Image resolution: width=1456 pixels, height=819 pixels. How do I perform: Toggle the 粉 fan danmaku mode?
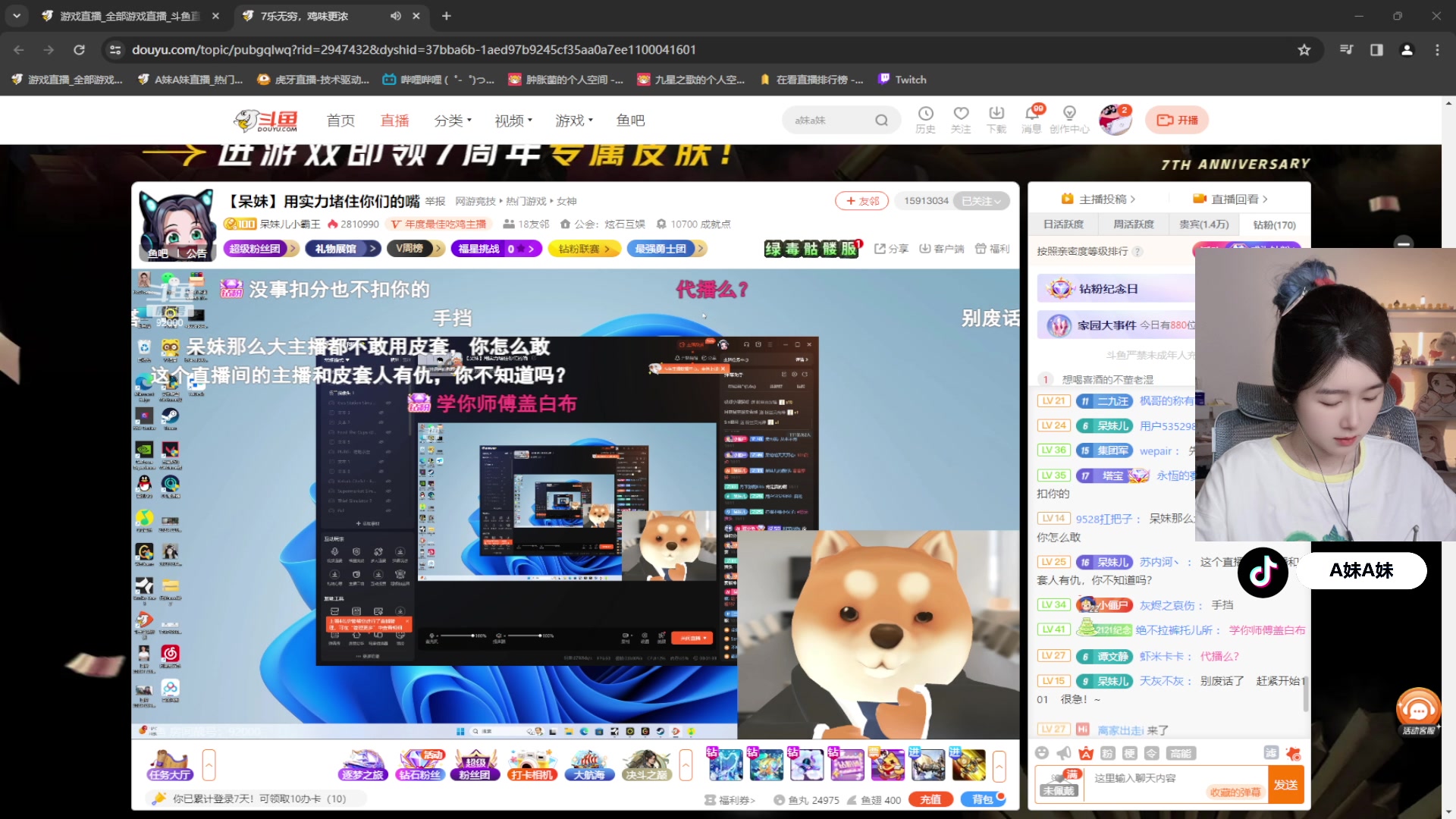[x=1106, y=752]
